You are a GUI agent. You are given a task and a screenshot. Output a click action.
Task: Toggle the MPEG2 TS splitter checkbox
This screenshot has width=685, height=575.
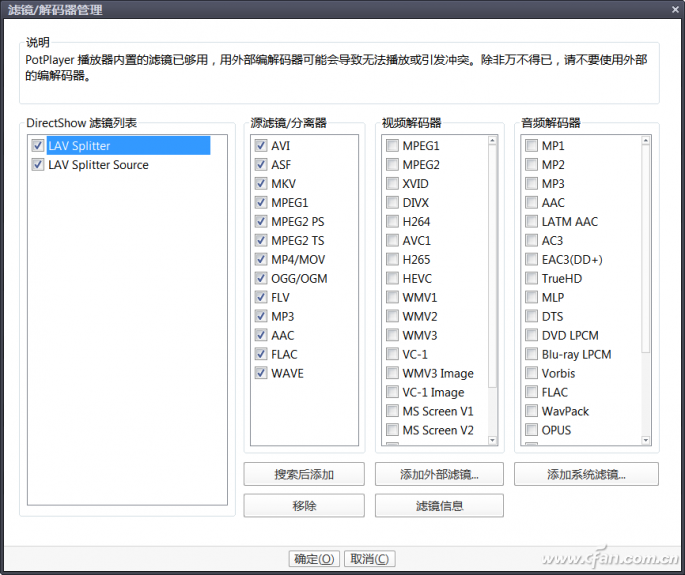(261, 240)
